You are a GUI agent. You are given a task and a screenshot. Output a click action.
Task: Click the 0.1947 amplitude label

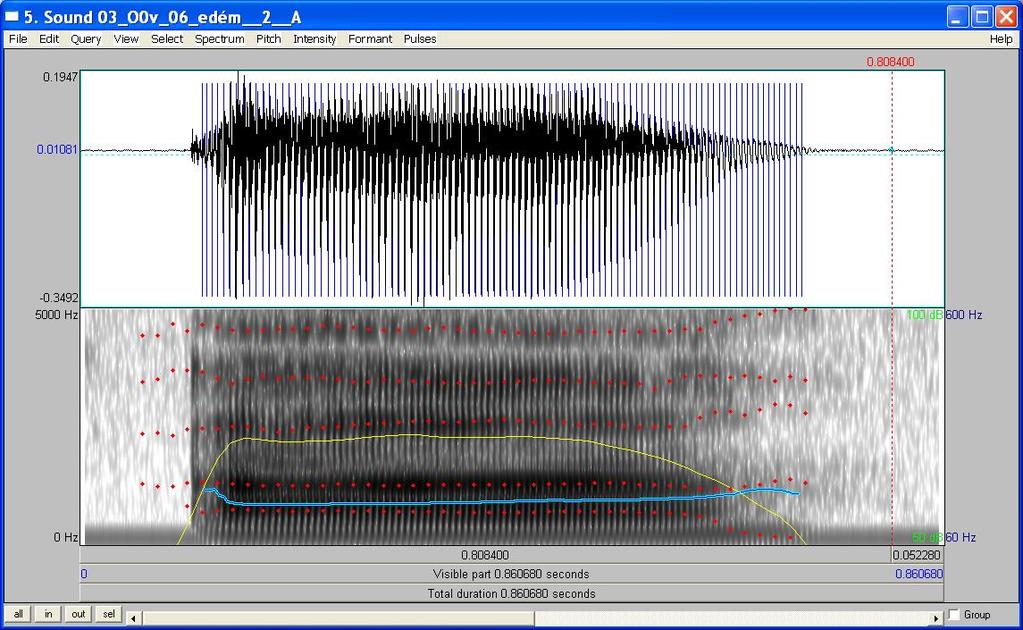tap(60, 77)
